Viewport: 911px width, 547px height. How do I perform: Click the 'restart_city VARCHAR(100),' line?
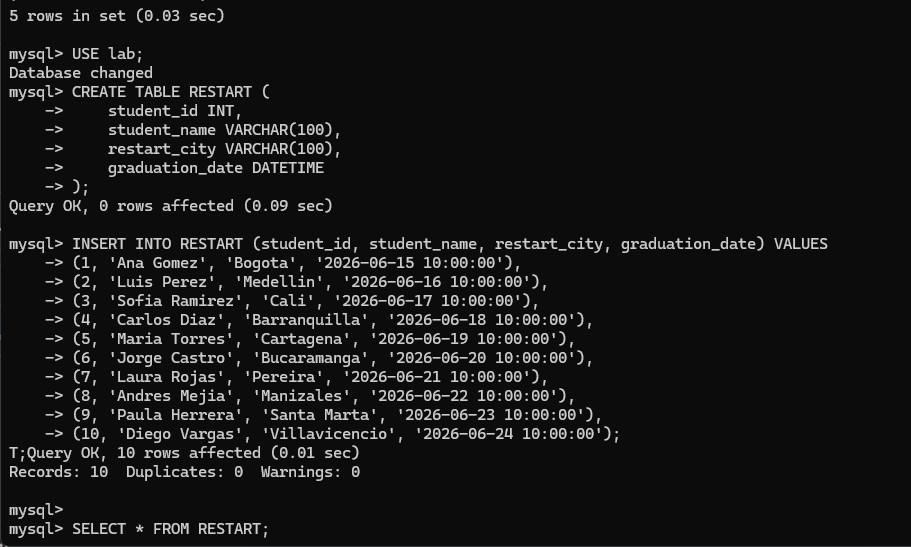(224, 149)
